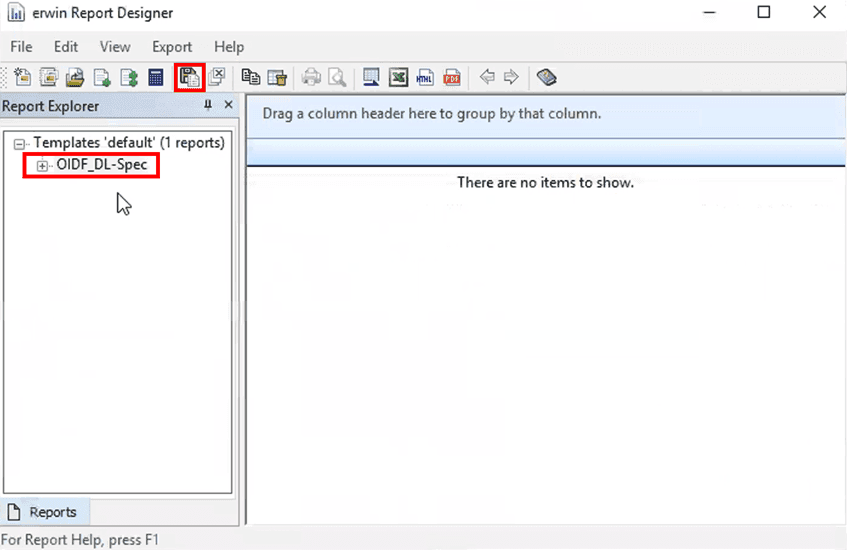This screenshot has width=847, height=550.
Task: Export the report as PDF icon
Action: [452, 77]
